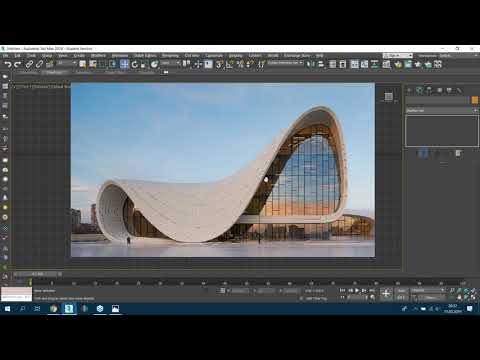Open the named selection sets dropdown
The image size is (480, 360).
click(285, 63)
